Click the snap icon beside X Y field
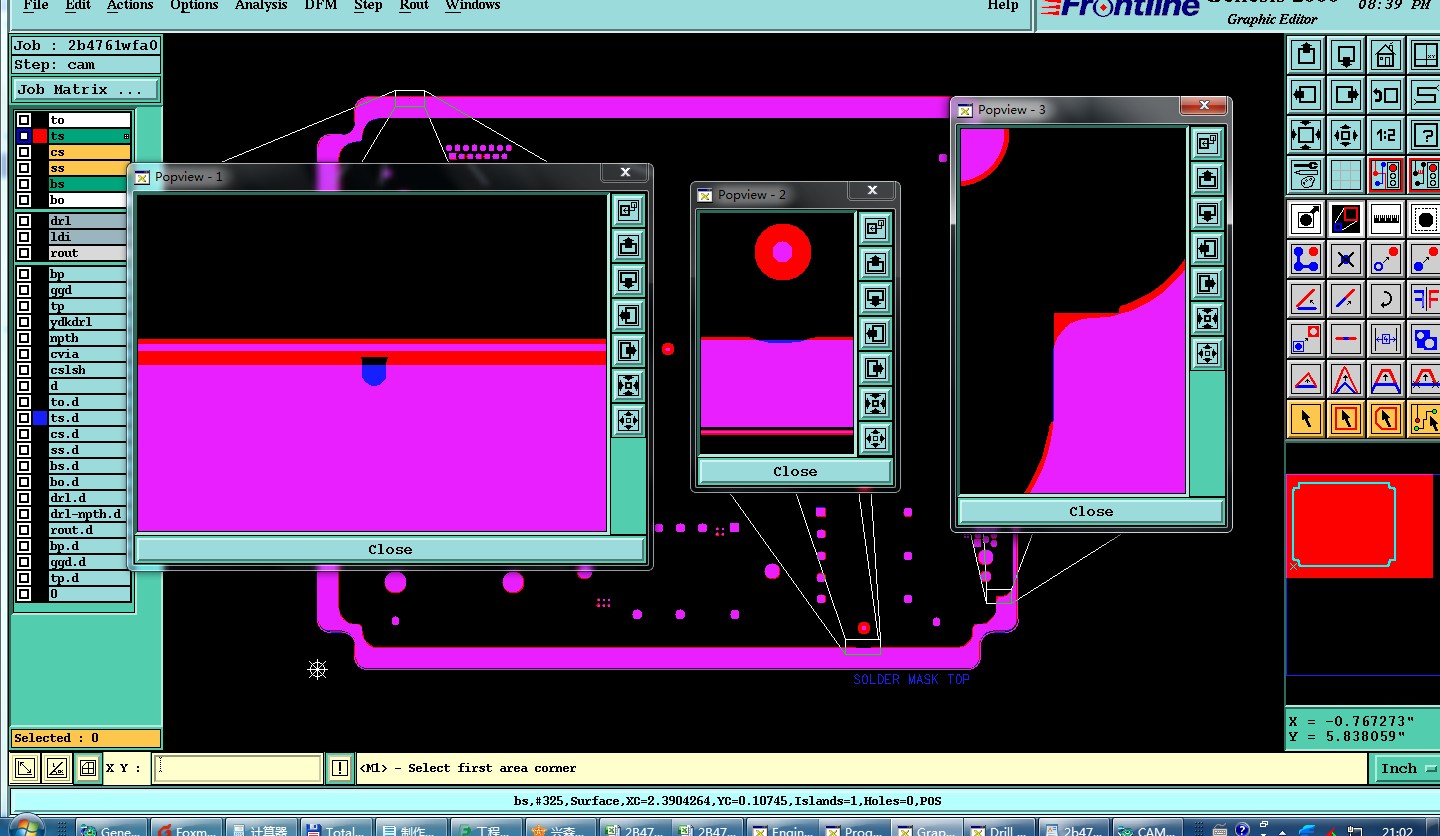This screenshot has height=836, width=1440. point(88,768)
